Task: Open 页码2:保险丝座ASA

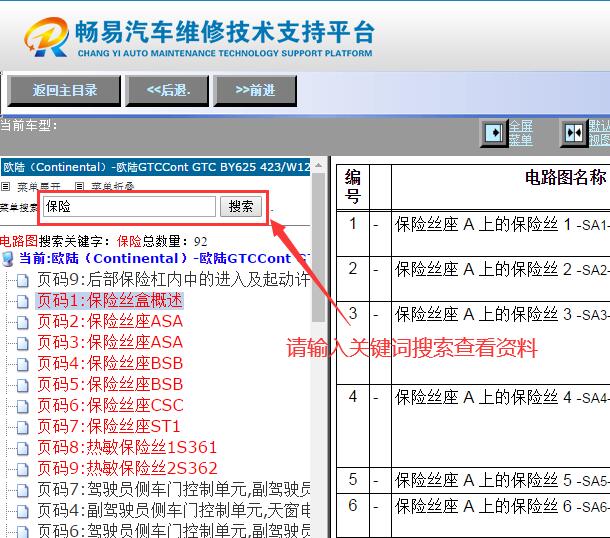Action: point(110,321)
